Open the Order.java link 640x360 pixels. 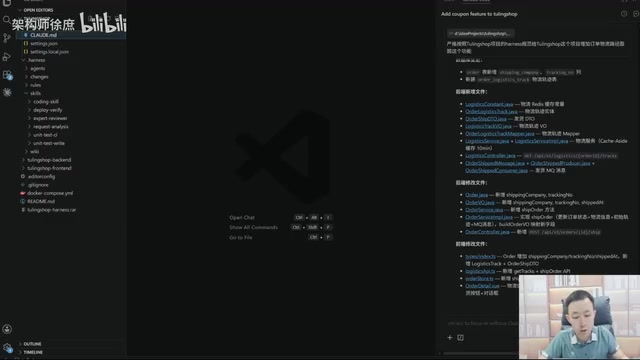coord(476,195)
